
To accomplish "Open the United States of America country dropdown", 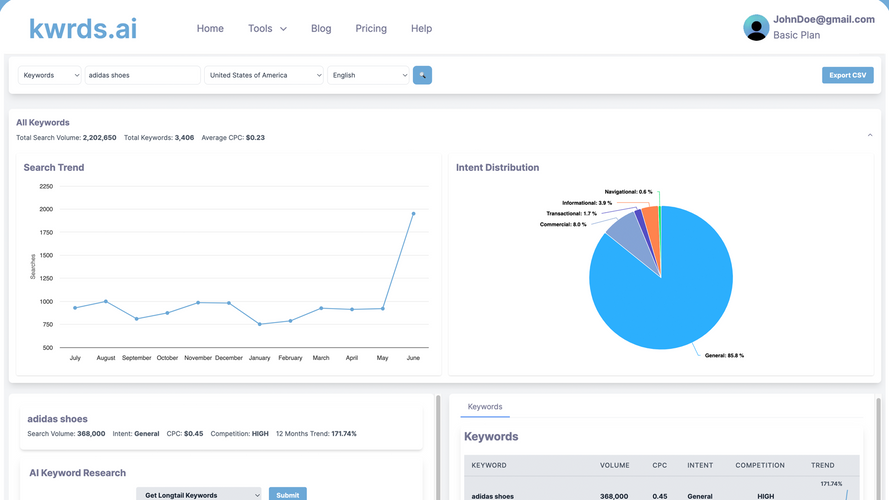I will point(264,75).
